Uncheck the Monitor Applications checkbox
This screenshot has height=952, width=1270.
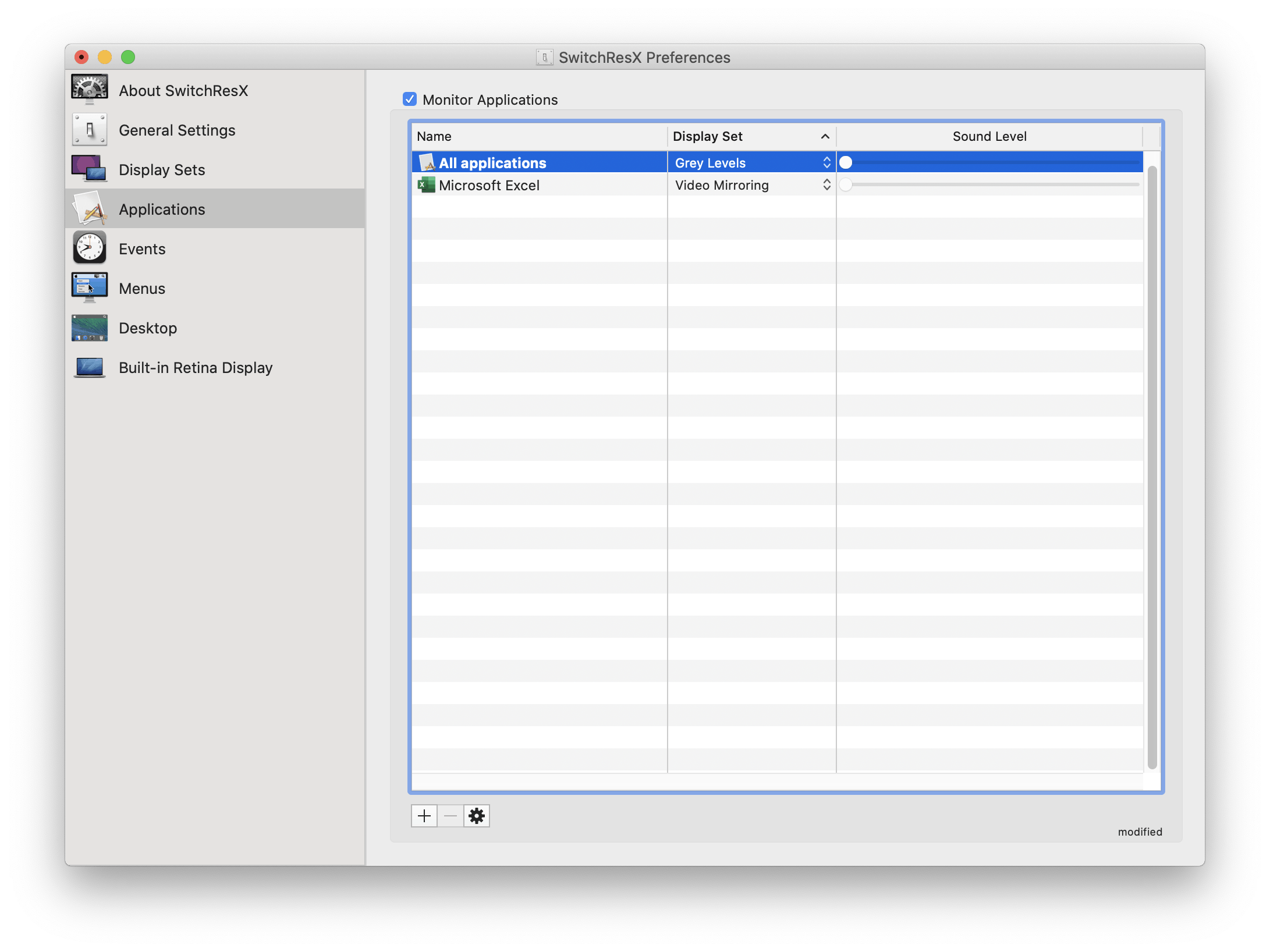[410, 99]
